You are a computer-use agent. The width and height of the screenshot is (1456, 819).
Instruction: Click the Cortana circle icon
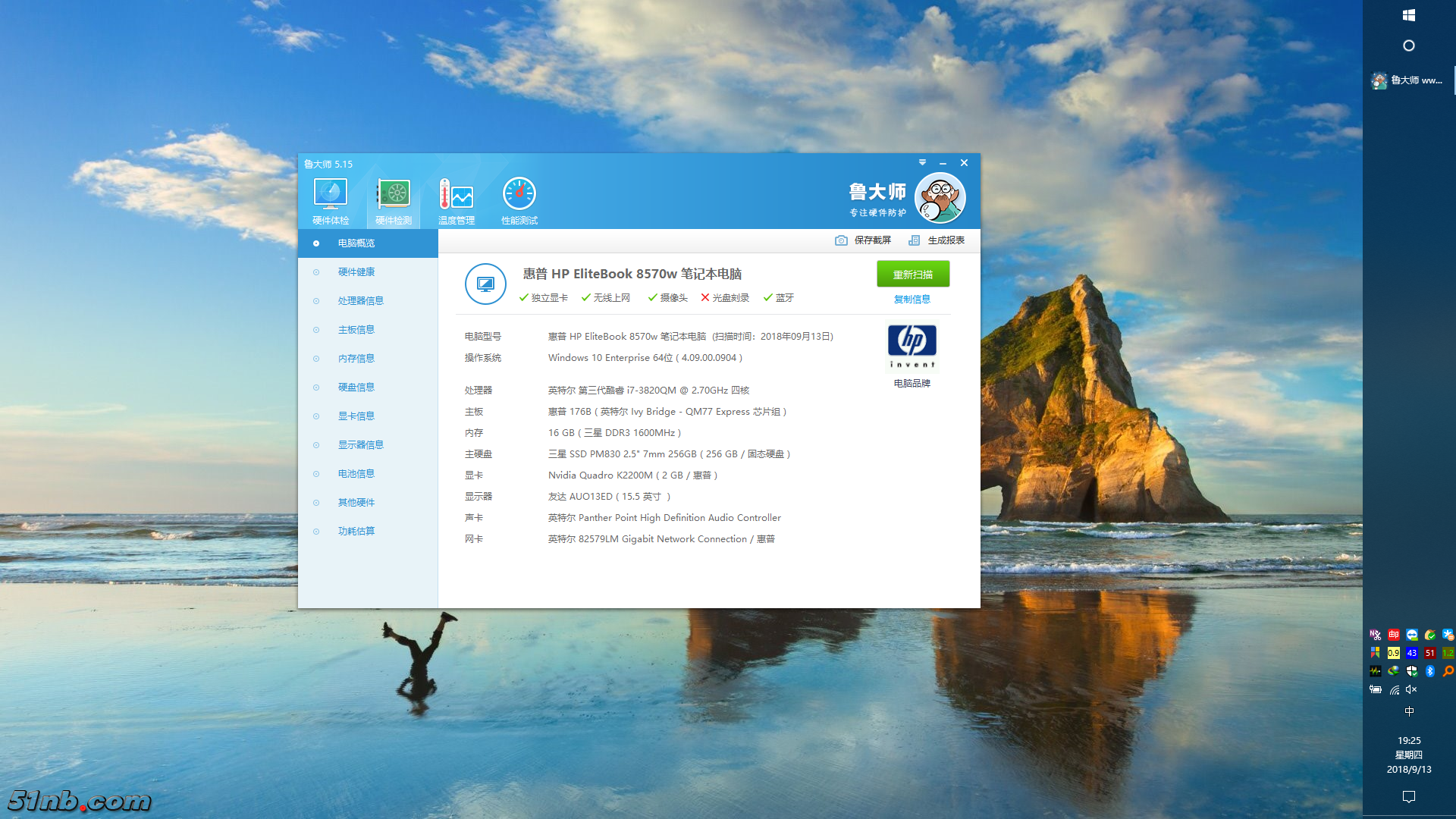pyautogui.click(x=1409, y=45)
